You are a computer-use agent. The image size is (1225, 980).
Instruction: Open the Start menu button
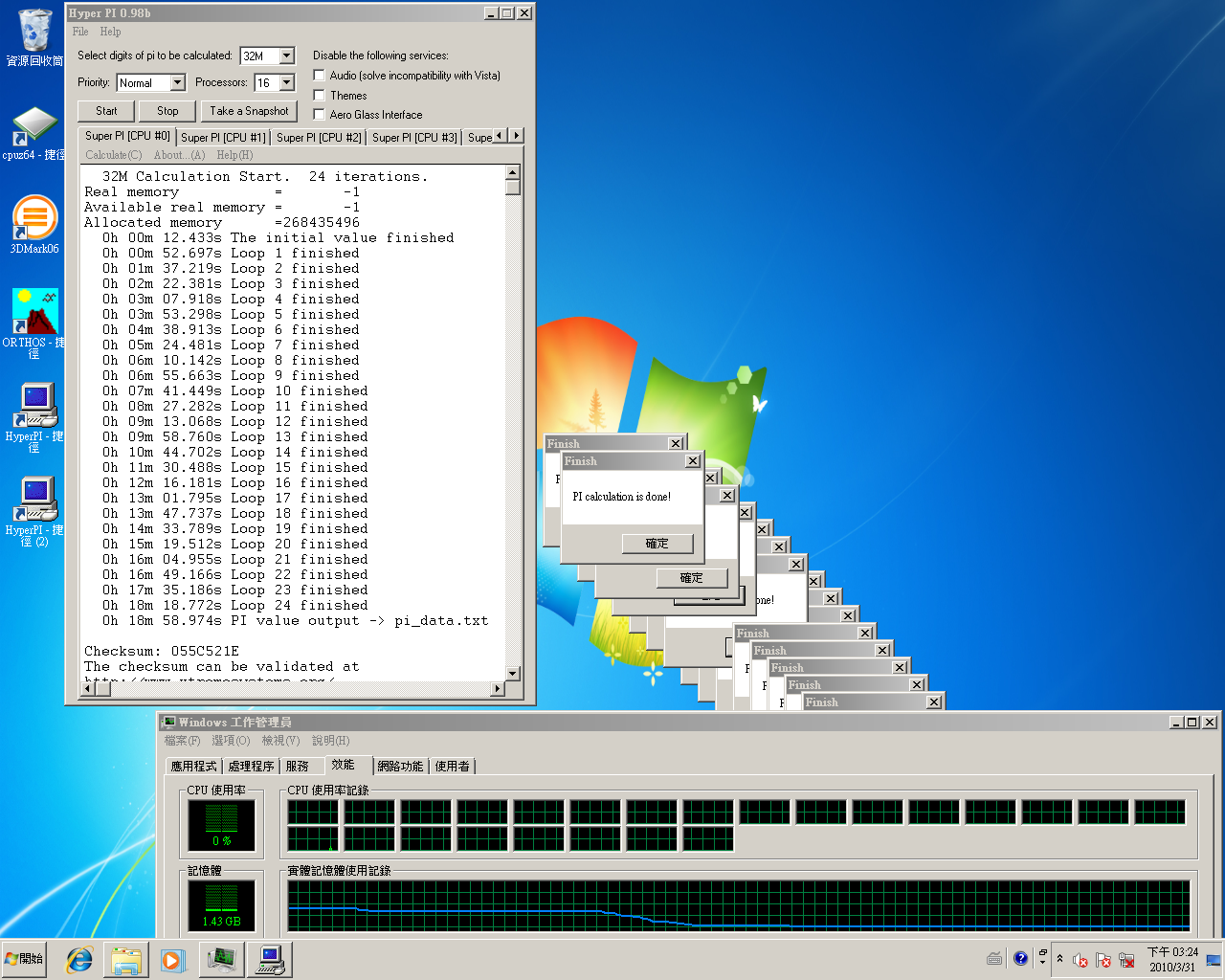25,959
